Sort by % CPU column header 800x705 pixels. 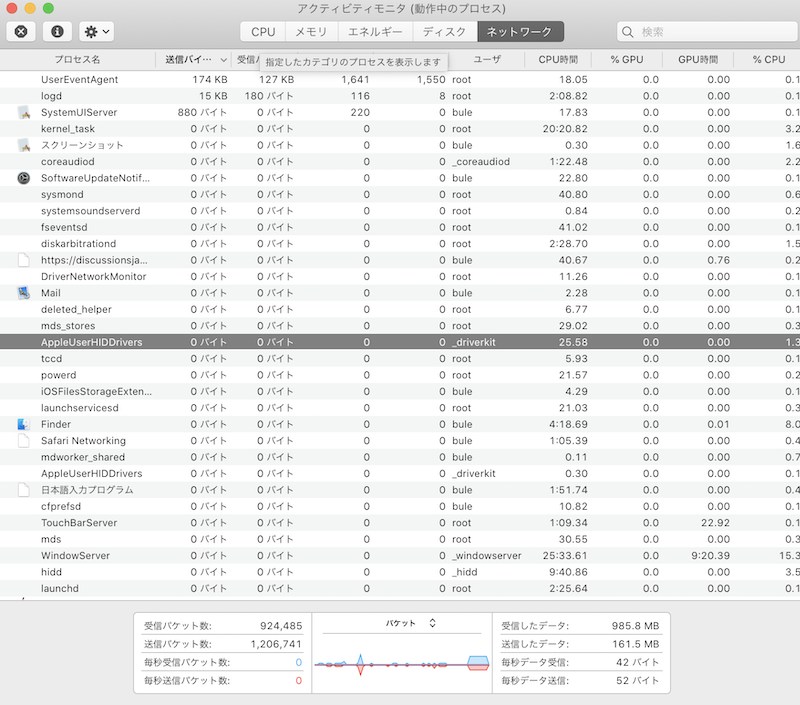tap(768, 60)
